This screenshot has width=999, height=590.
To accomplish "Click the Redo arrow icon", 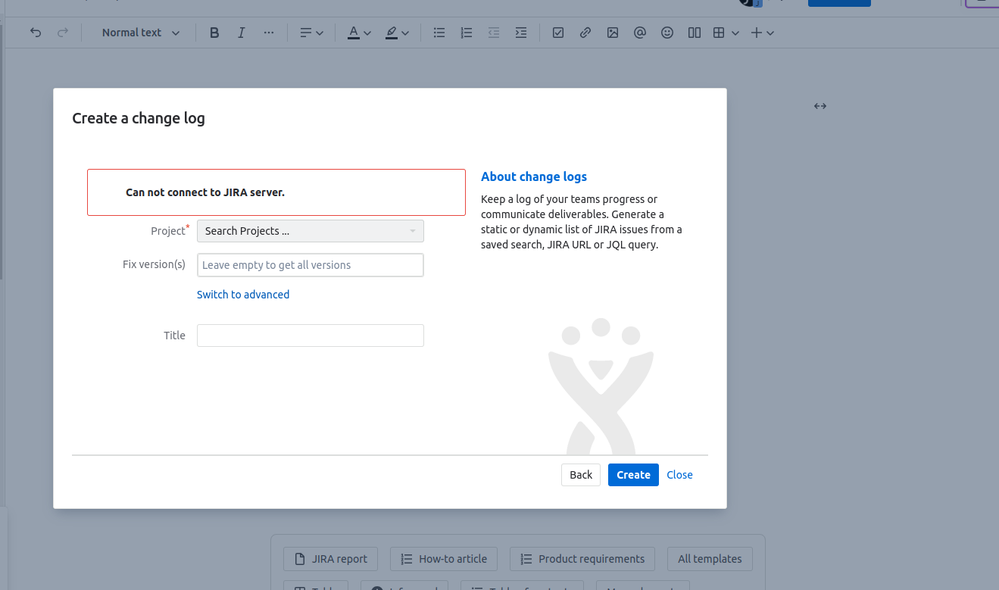I will [x=62, y=32].
